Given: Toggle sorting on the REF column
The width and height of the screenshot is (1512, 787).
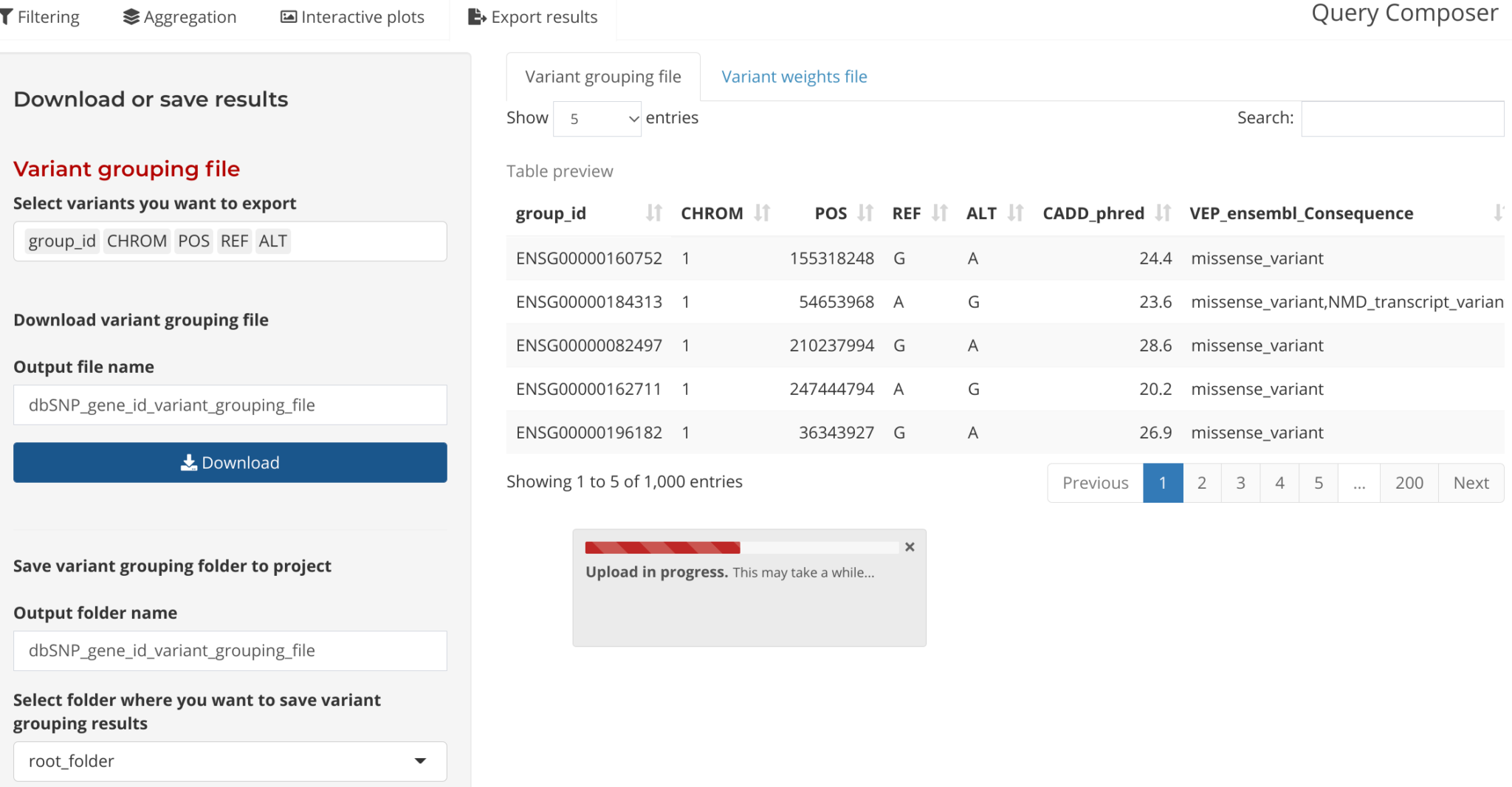Looking at the screenshot, I should (x=941, y=213).
